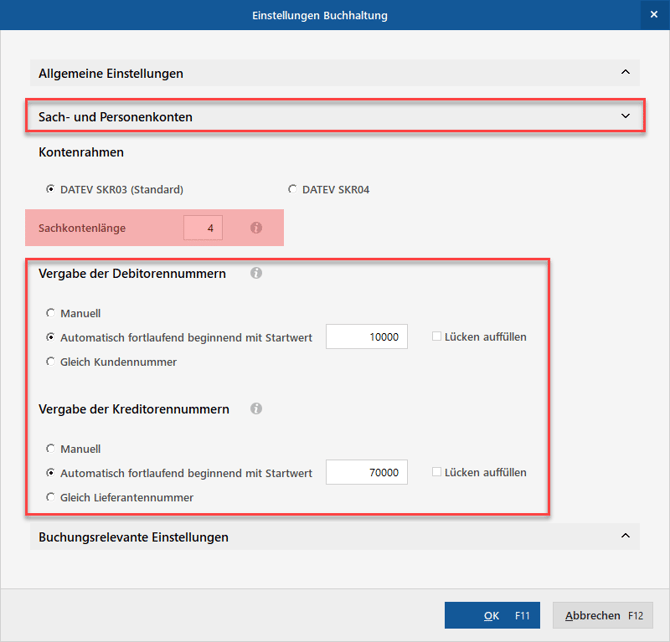
Task: Show info icon beside Vergabe der Kreditorennummern
Action: click(256, 409)
